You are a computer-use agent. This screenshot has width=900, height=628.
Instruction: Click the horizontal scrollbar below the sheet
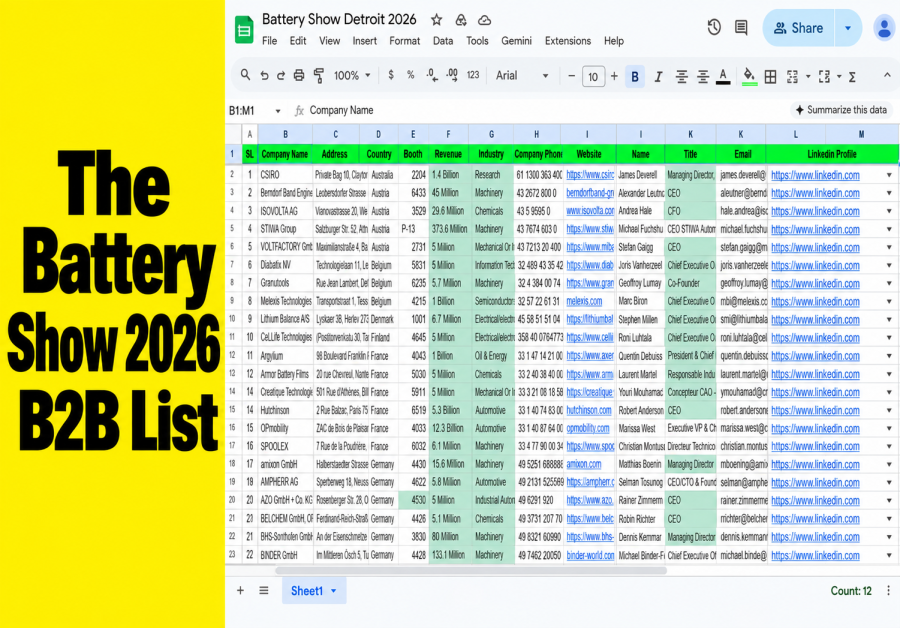pyautogui.click(x=471, y=571)
